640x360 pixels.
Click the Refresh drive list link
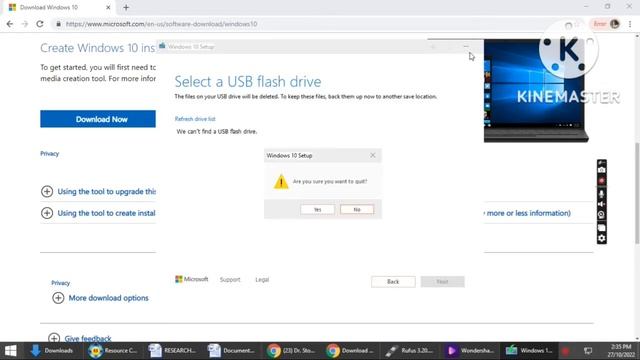195,119
